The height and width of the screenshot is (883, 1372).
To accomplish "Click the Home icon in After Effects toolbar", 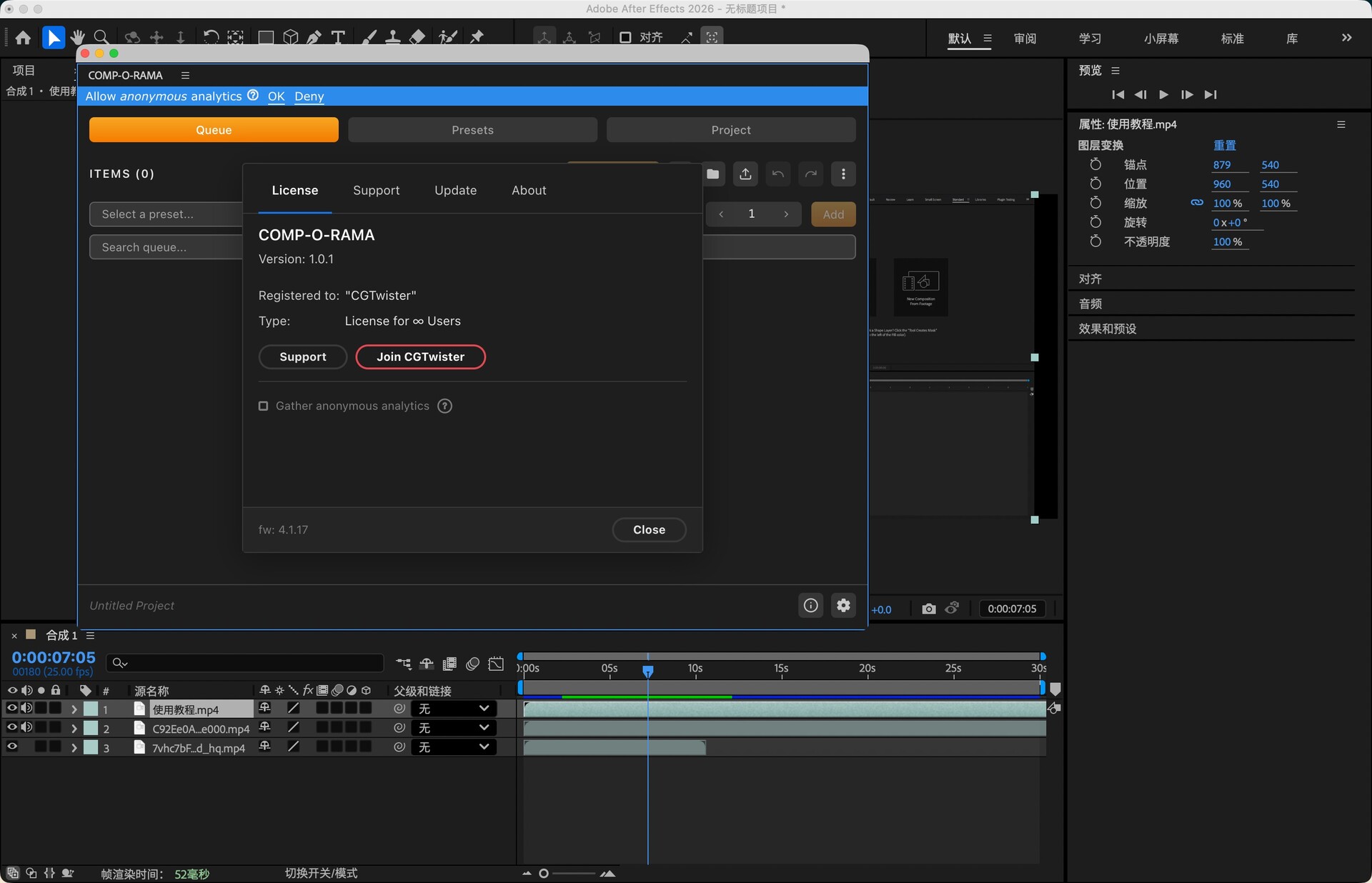I will (23, 37).
